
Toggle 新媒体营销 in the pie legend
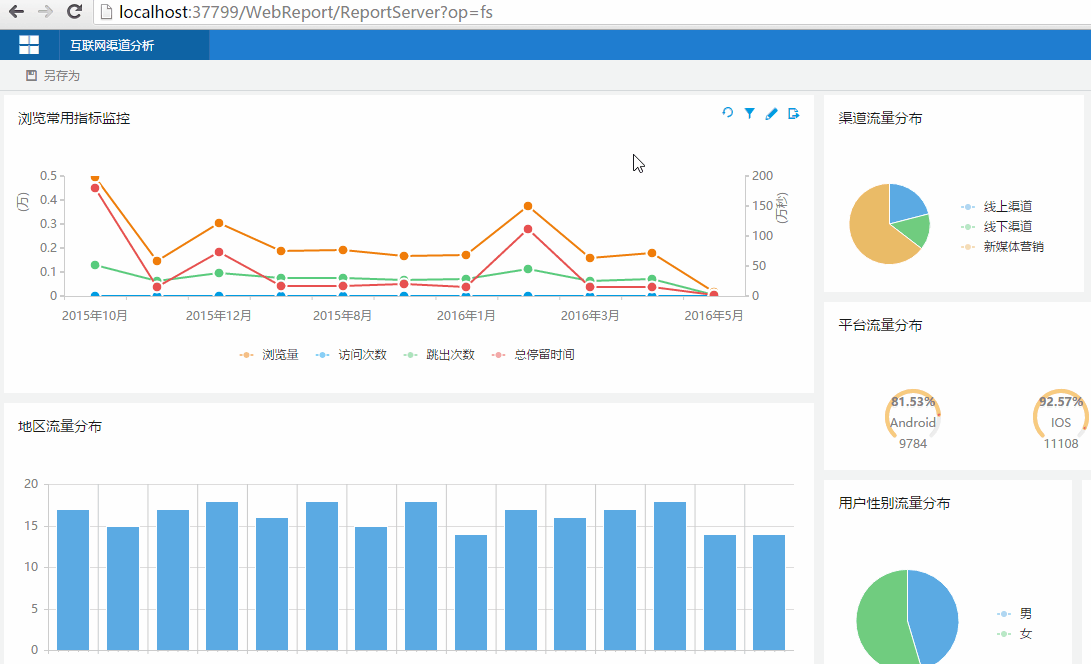tap(1002, 246)
